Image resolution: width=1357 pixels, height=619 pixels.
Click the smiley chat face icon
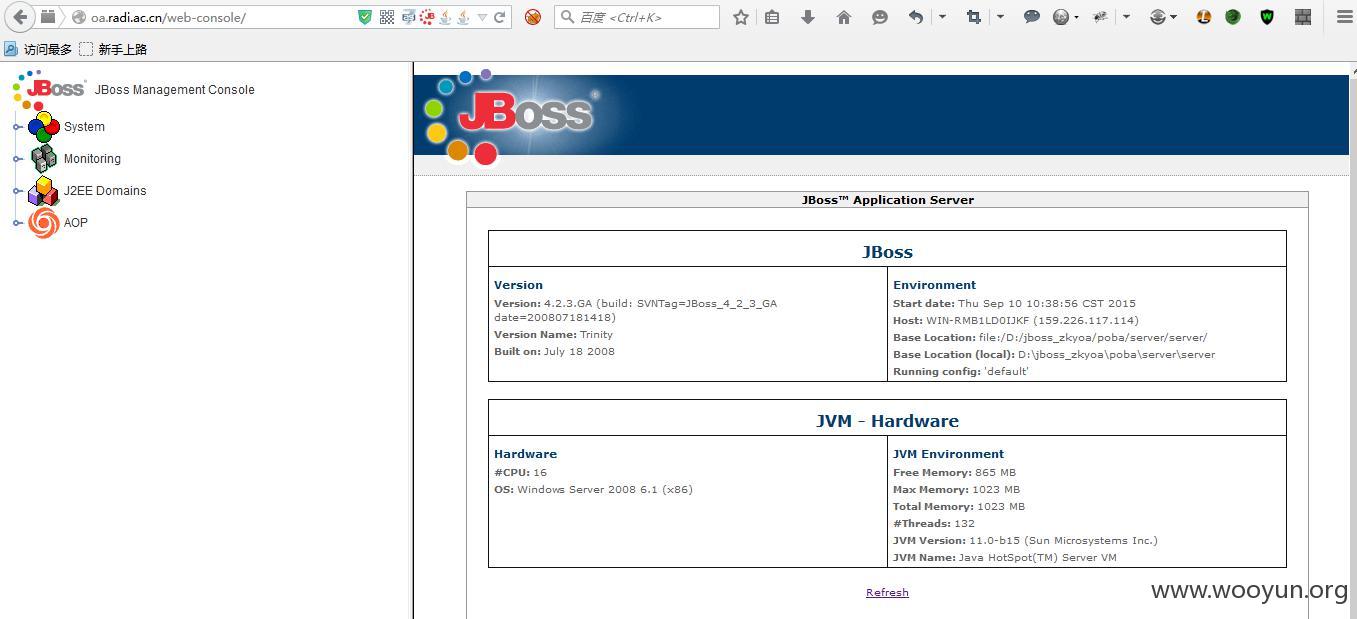click(x=880, y=17)
